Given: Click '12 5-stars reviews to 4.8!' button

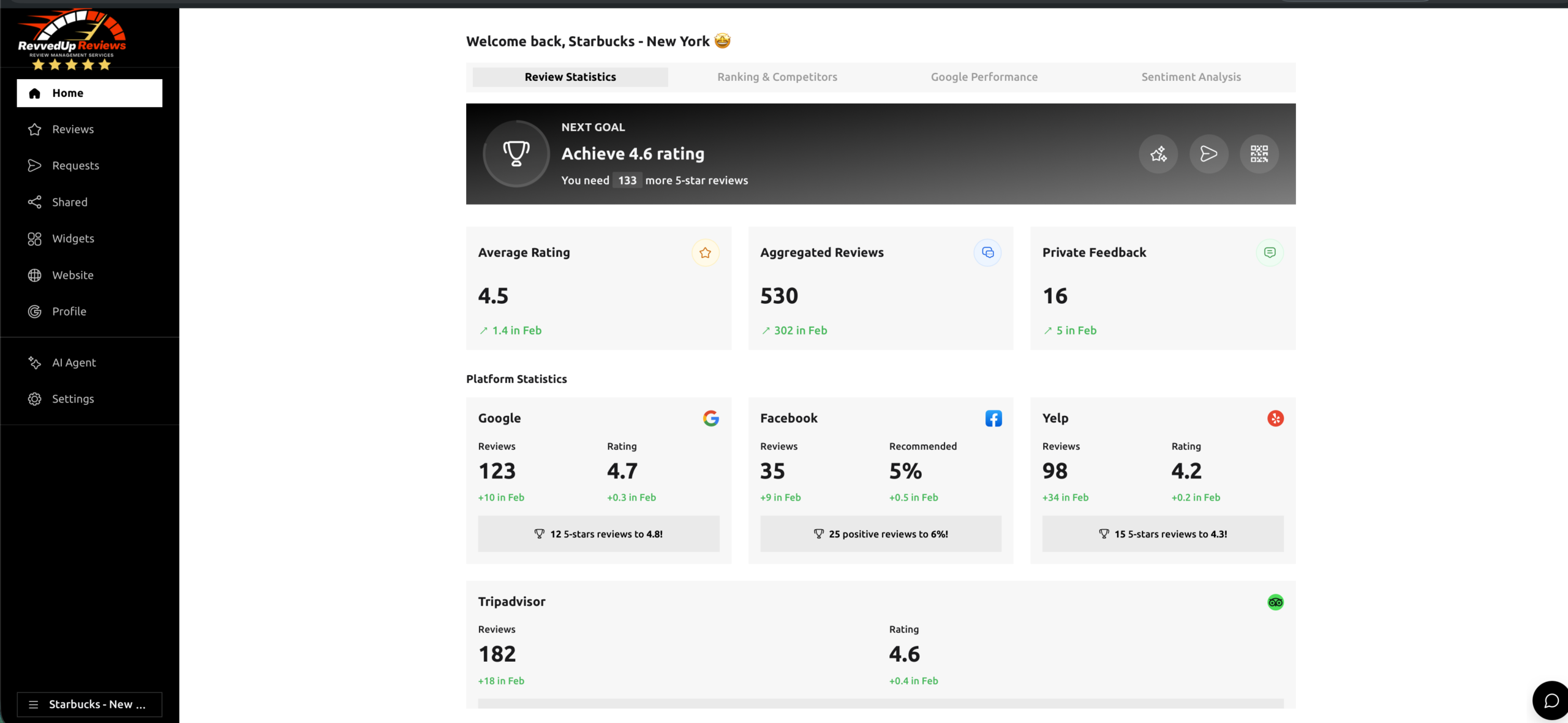Looking at the screenshot, I should point(598,534).
